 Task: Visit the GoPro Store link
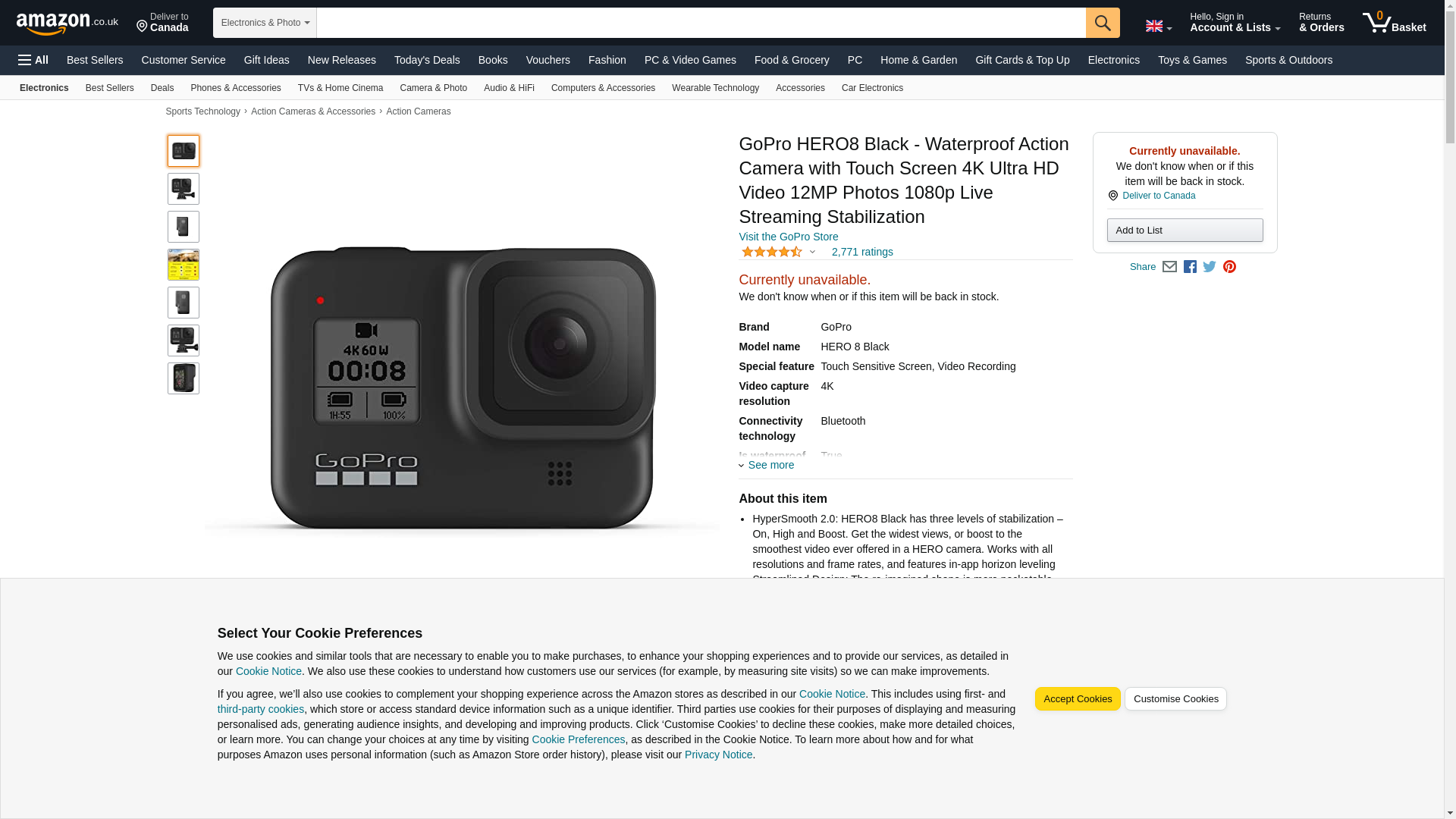[788, 237]
